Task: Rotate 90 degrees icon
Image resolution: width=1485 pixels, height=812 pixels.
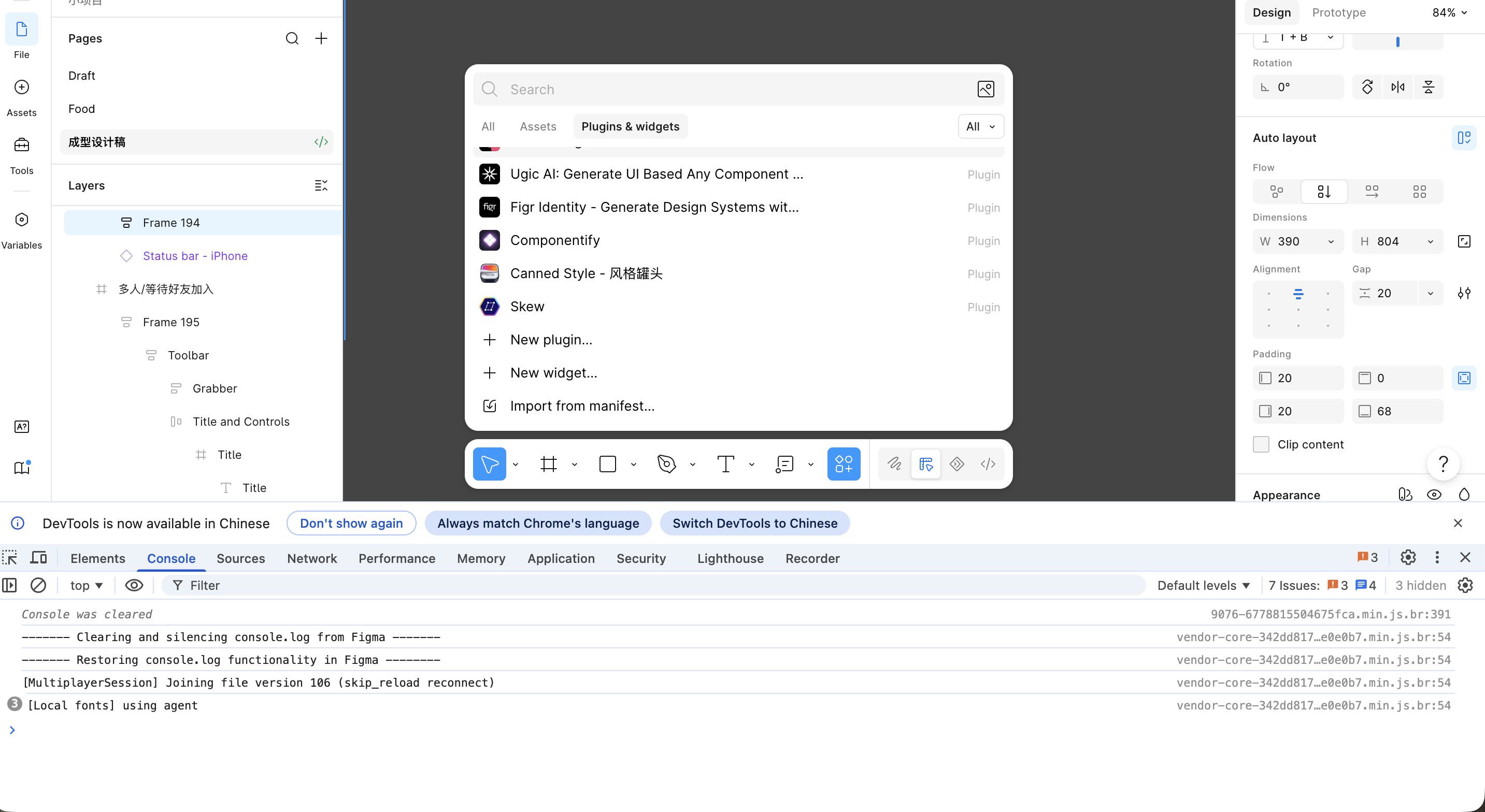Action: point(1367,87)
